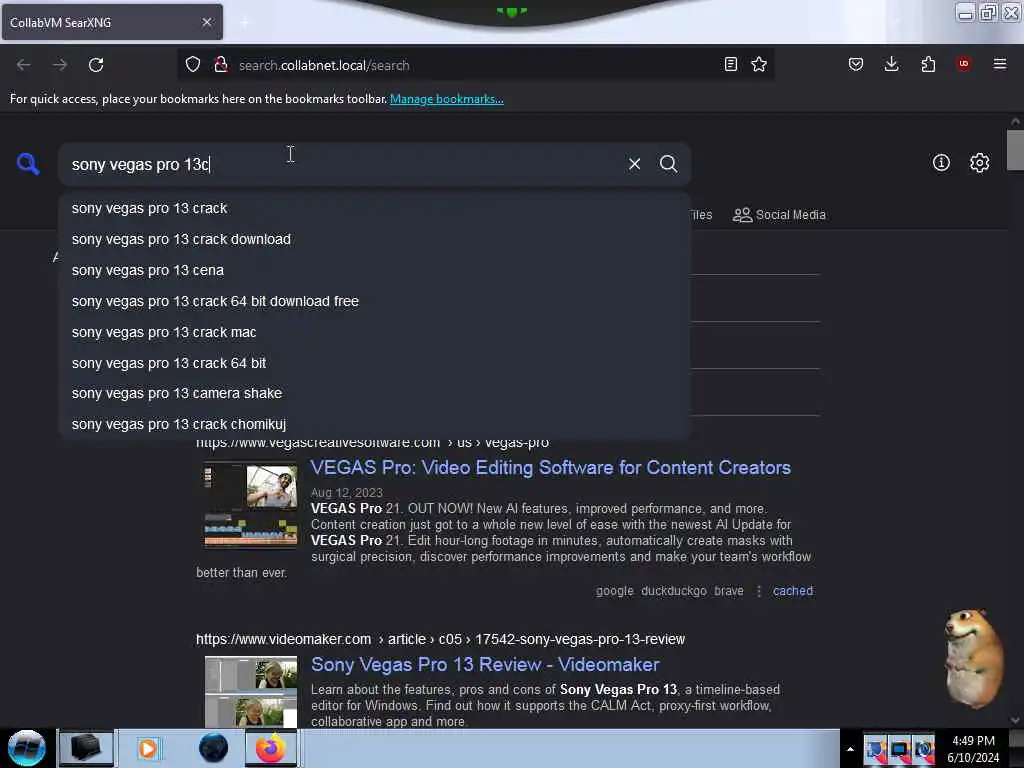Click the 'Aug 12, 2023' result date

point(347,492)
